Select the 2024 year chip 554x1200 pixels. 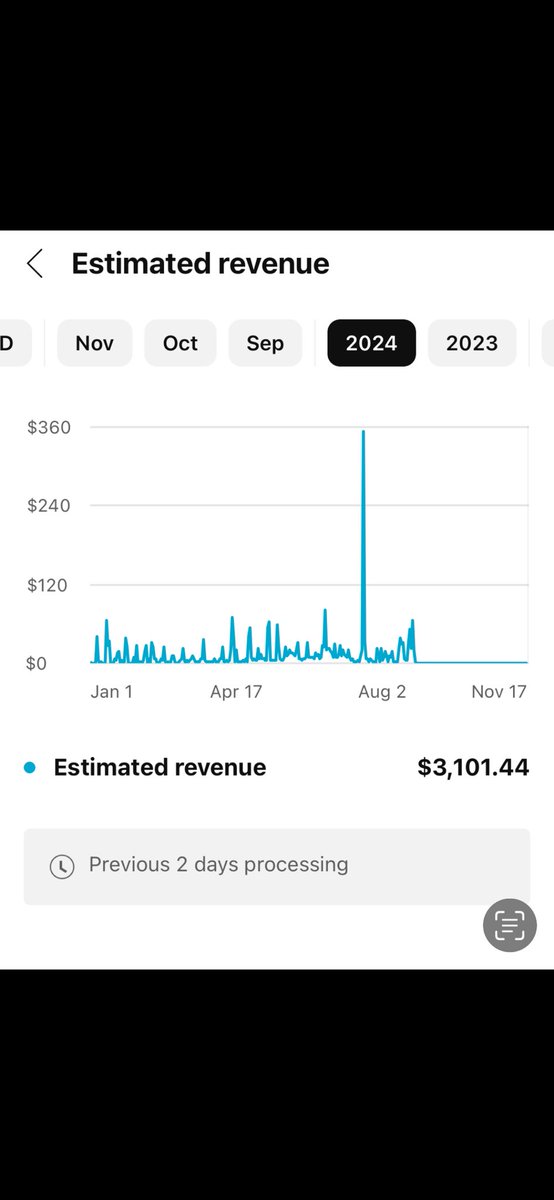[x=372, y=343]
